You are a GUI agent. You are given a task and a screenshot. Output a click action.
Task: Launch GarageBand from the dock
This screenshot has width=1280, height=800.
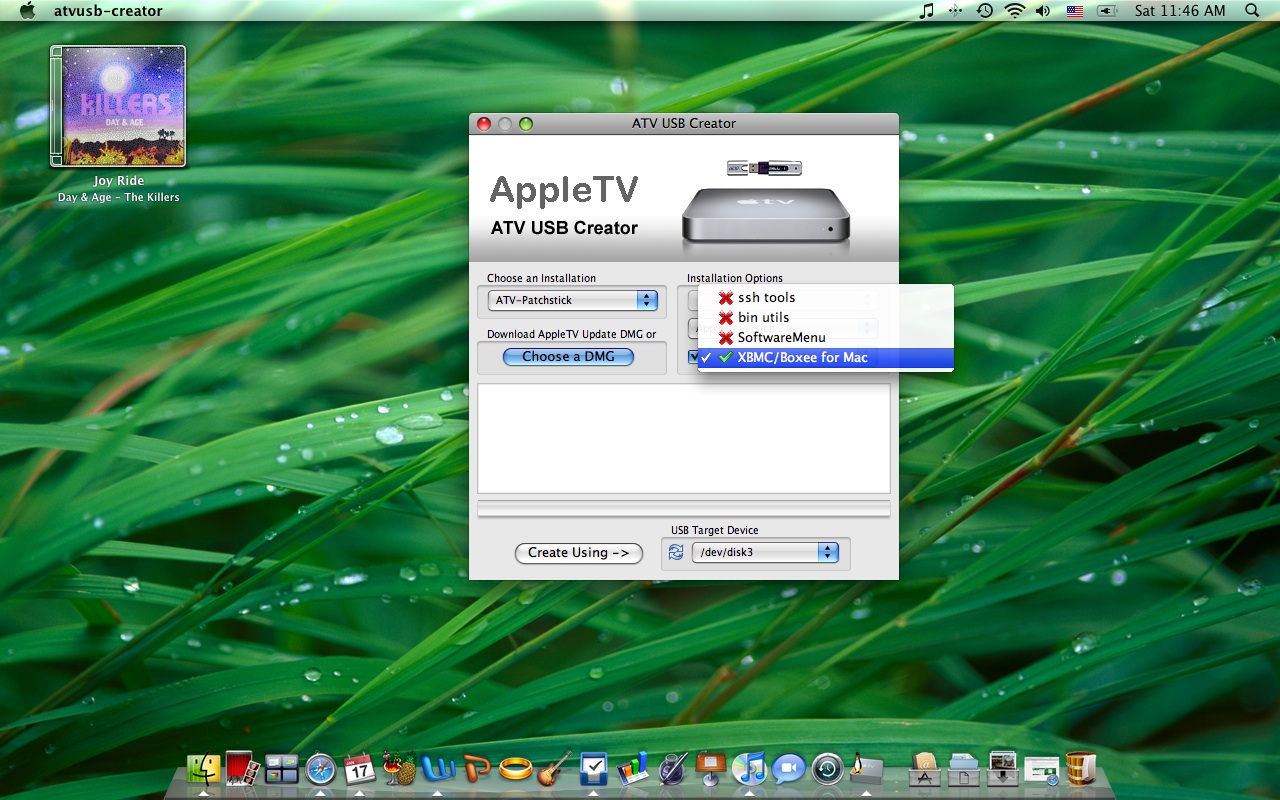pos(555,768)
